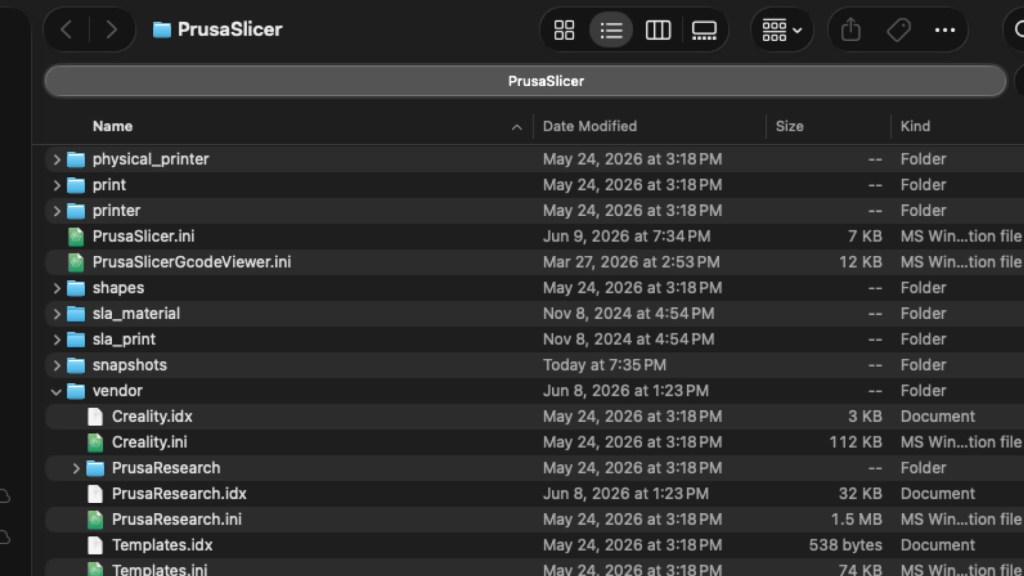Select the Creality.ini file row
1024x576 pixels.
coord(534,442)
